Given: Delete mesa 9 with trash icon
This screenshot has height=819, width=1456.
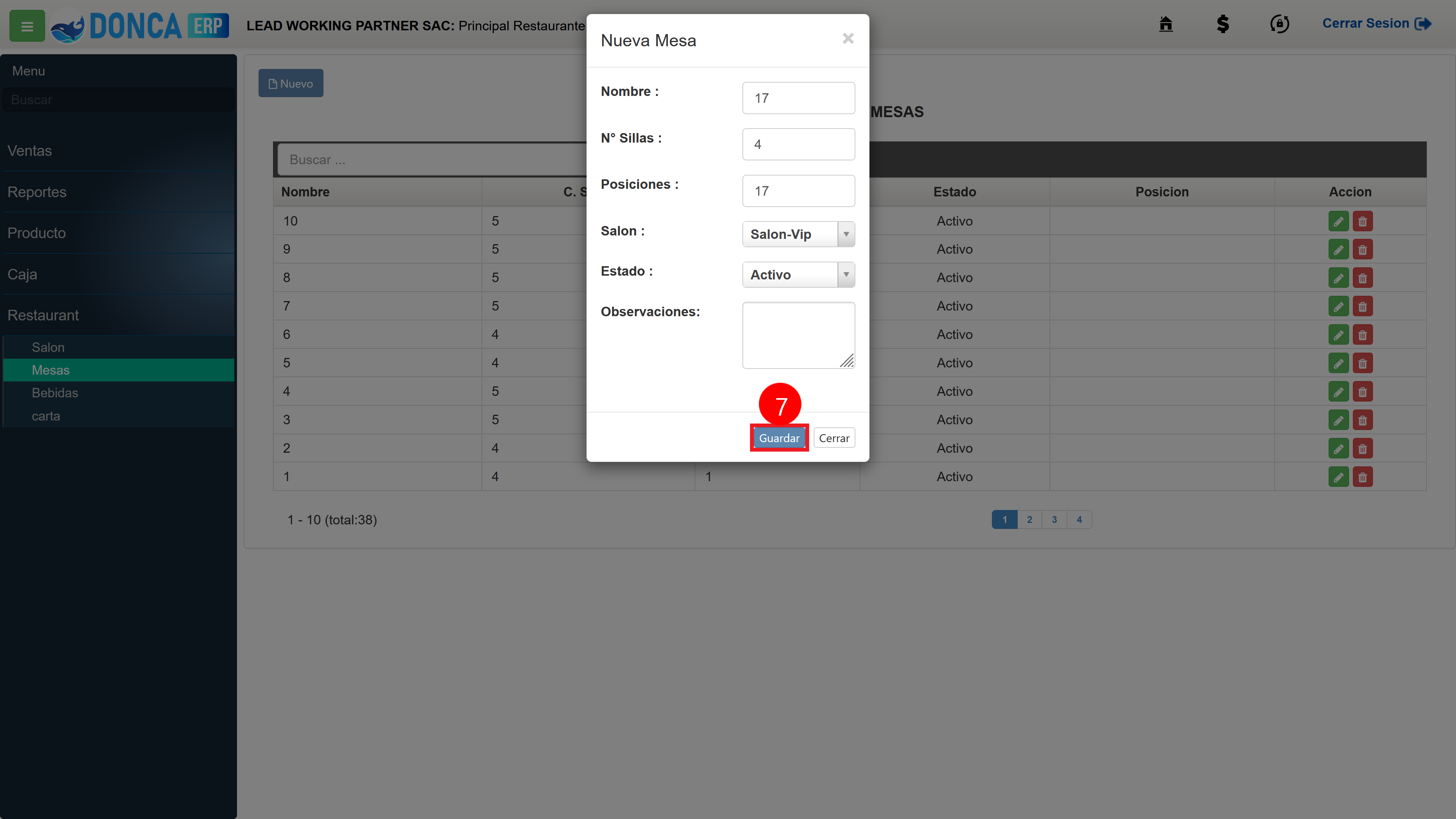Looking at the screenshot, I should pyautogui.click(x=1362, y=249).
